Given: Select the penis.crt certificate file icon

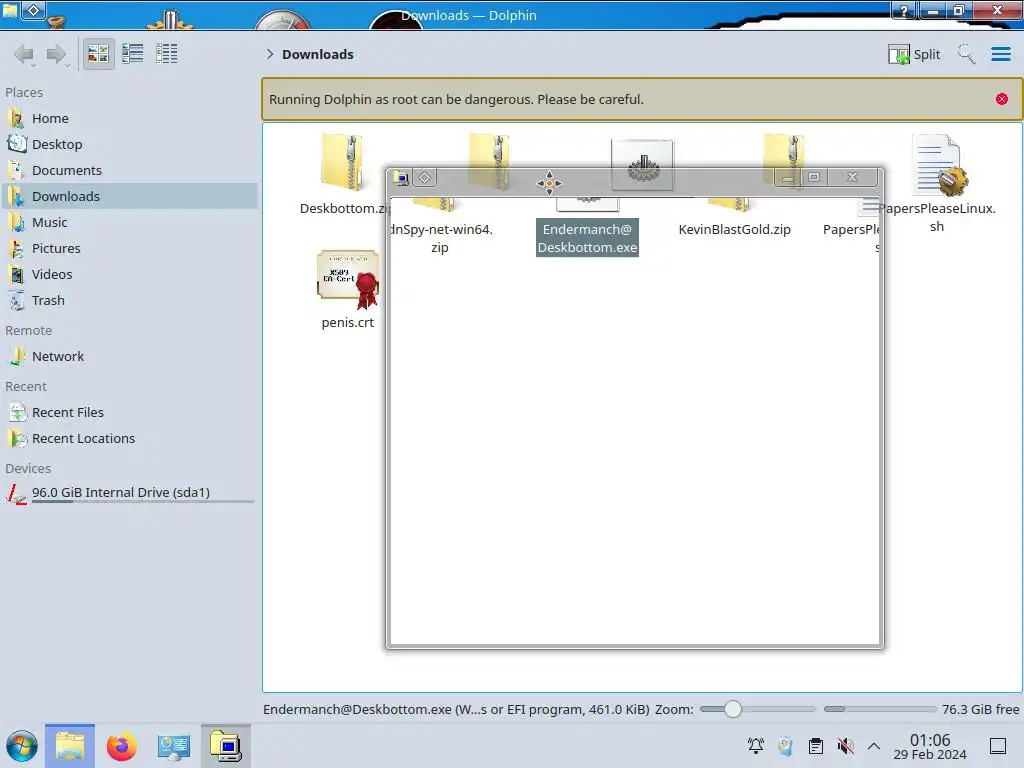Looking at the screenshot, I should (348, 279).
